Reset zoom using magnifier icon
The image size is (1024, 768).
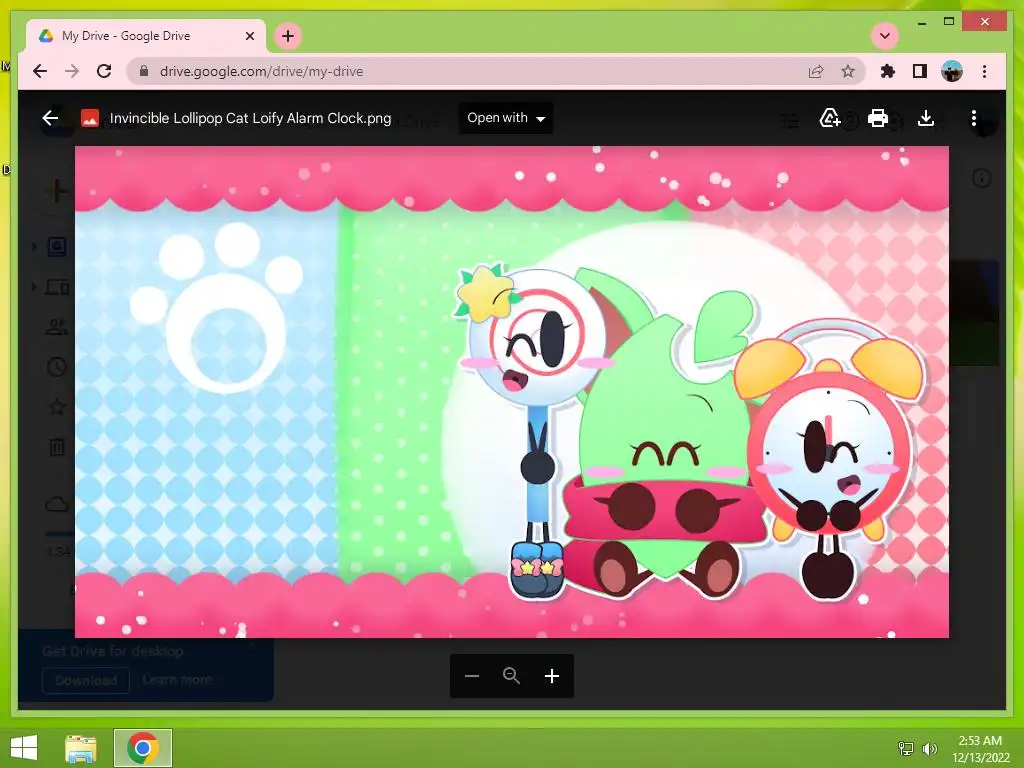click(x=511, y=676)
